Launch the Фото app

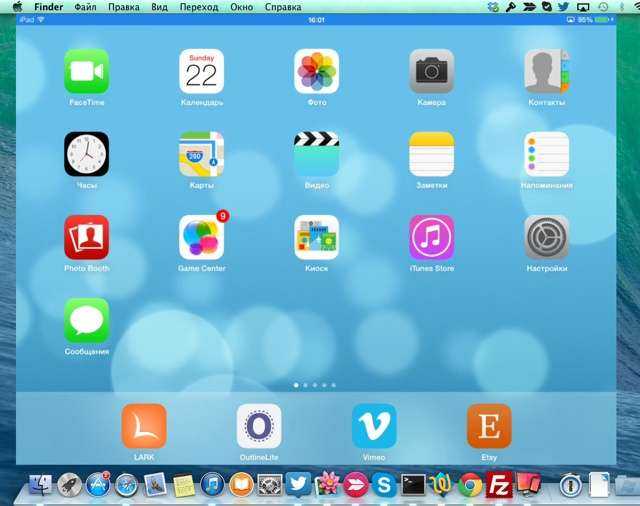tap(317, 71)
